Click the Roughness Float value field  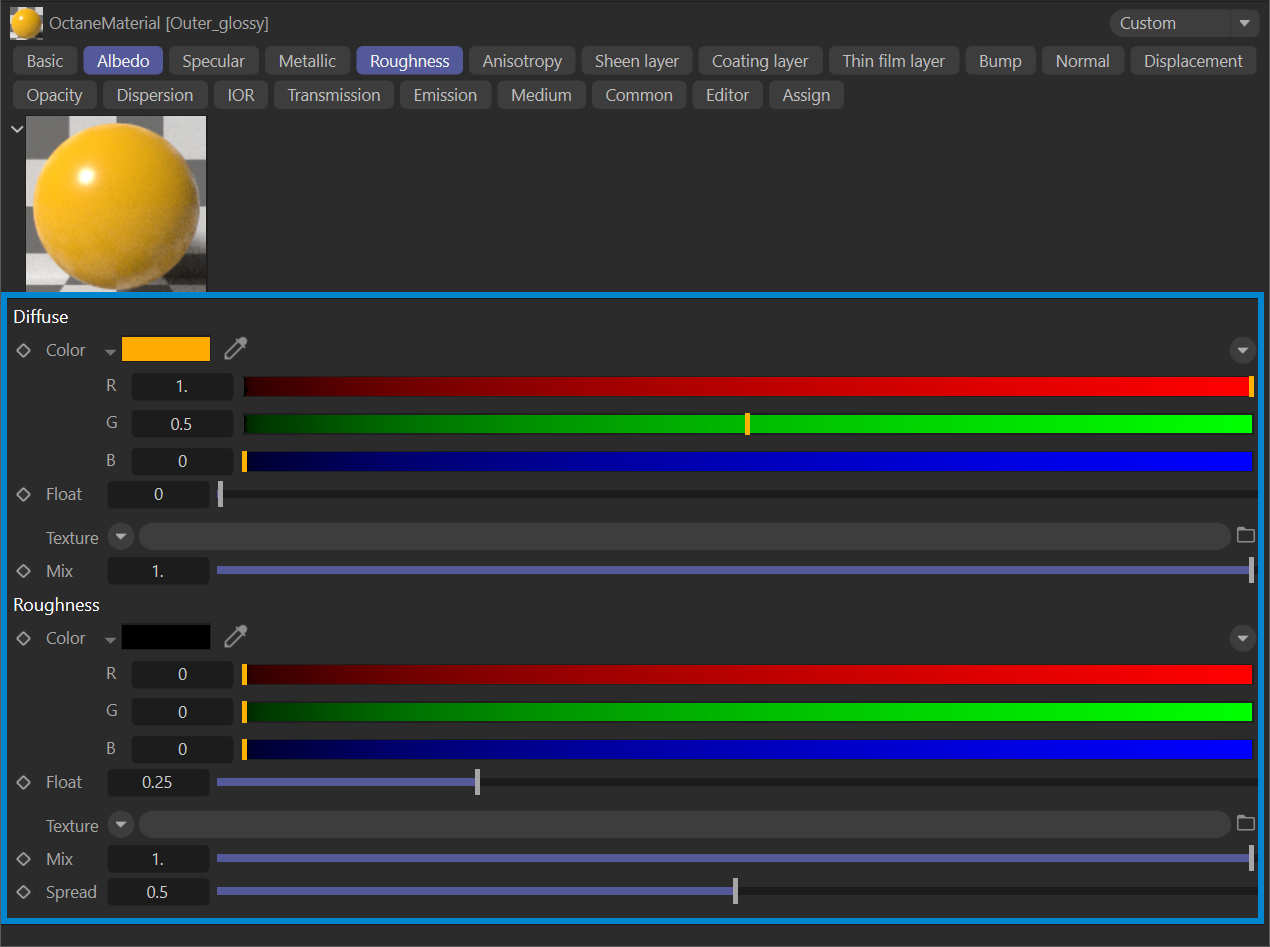coord(158,782)
